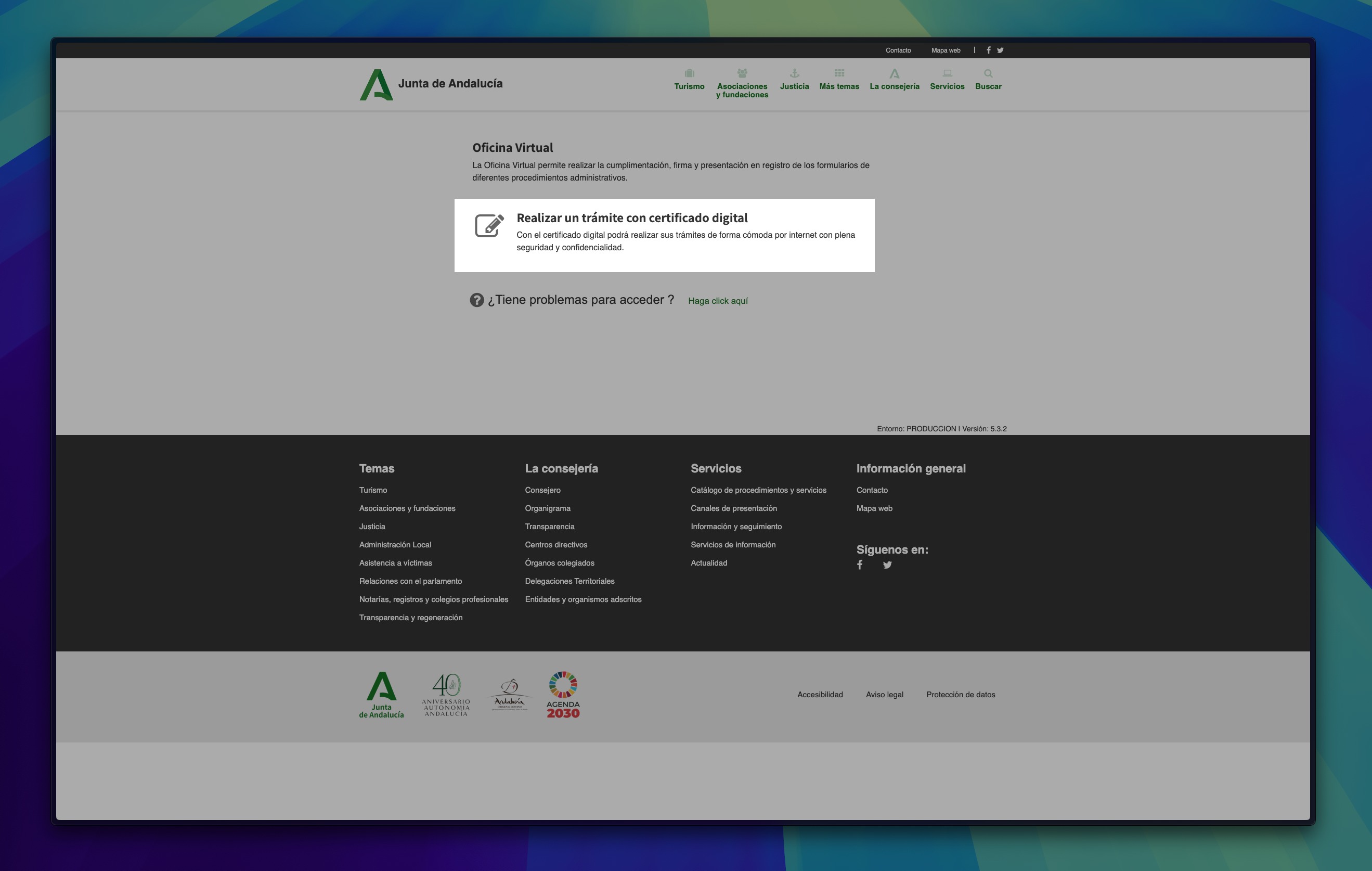The image size is (1372, 871).
Task: Open Realizar un trámite con certificado digital
Action: pos(631,217)
